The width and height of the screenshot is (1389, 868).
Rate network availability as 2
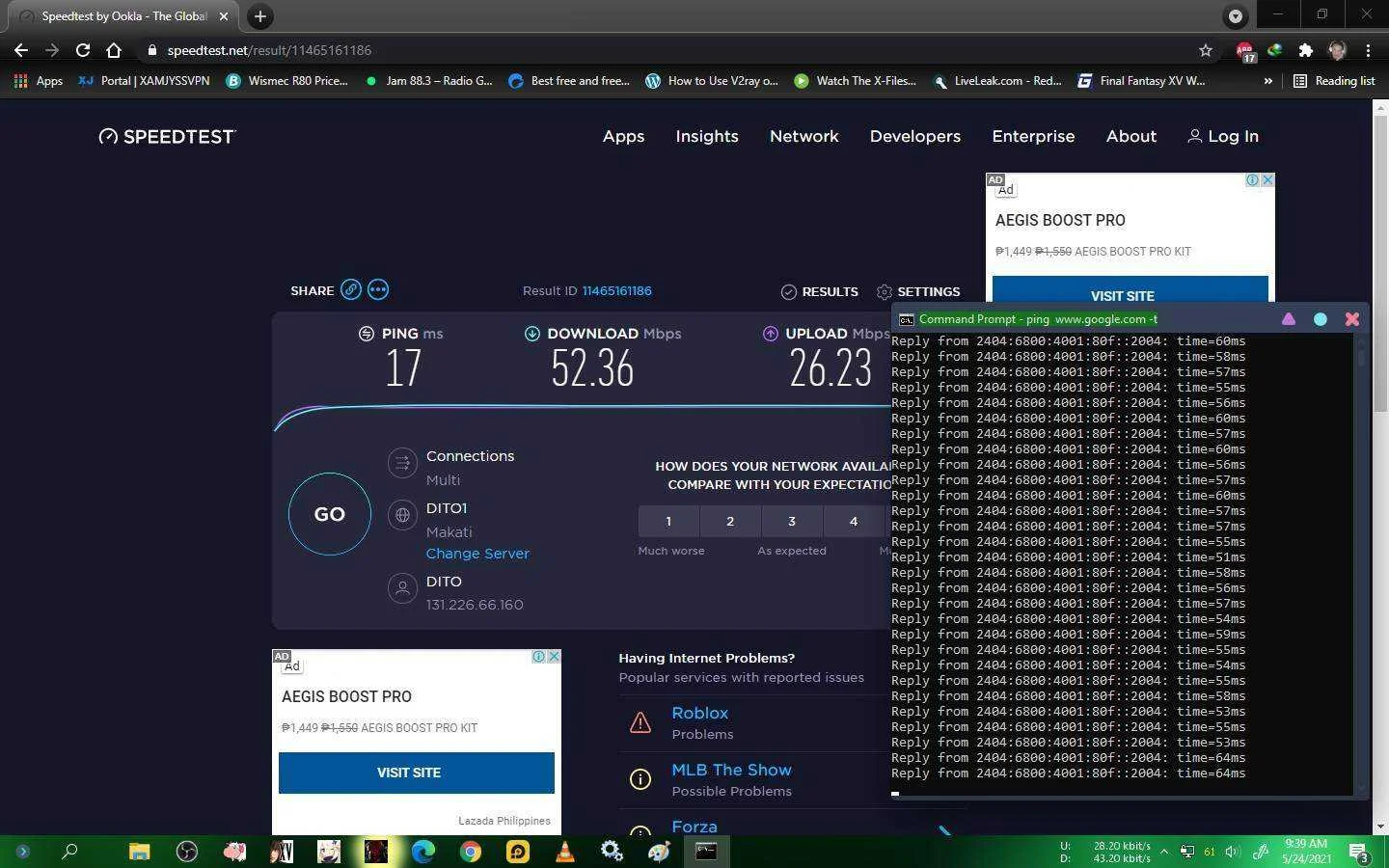pos(730,521)
